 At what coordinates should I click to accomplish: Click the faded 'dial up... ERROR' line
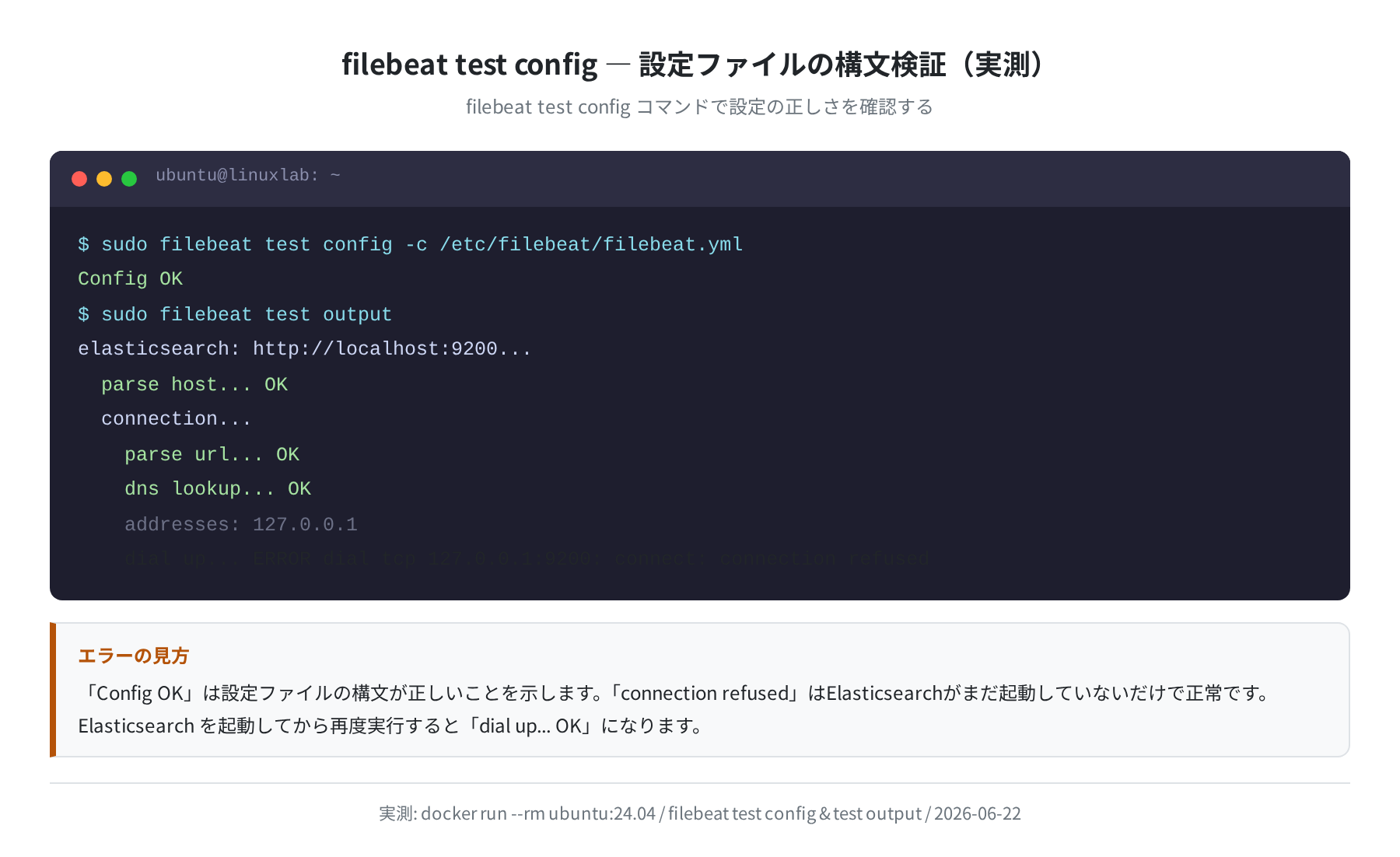527,558
